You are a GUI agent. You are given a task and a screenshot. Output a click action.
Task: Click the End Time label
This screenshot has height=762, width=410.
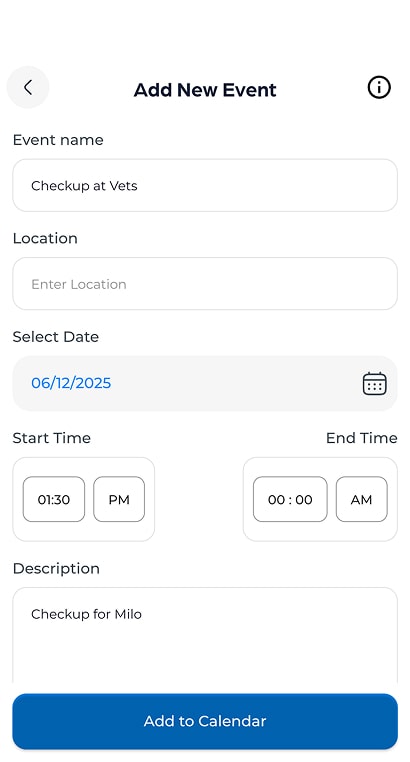point(361,438)
